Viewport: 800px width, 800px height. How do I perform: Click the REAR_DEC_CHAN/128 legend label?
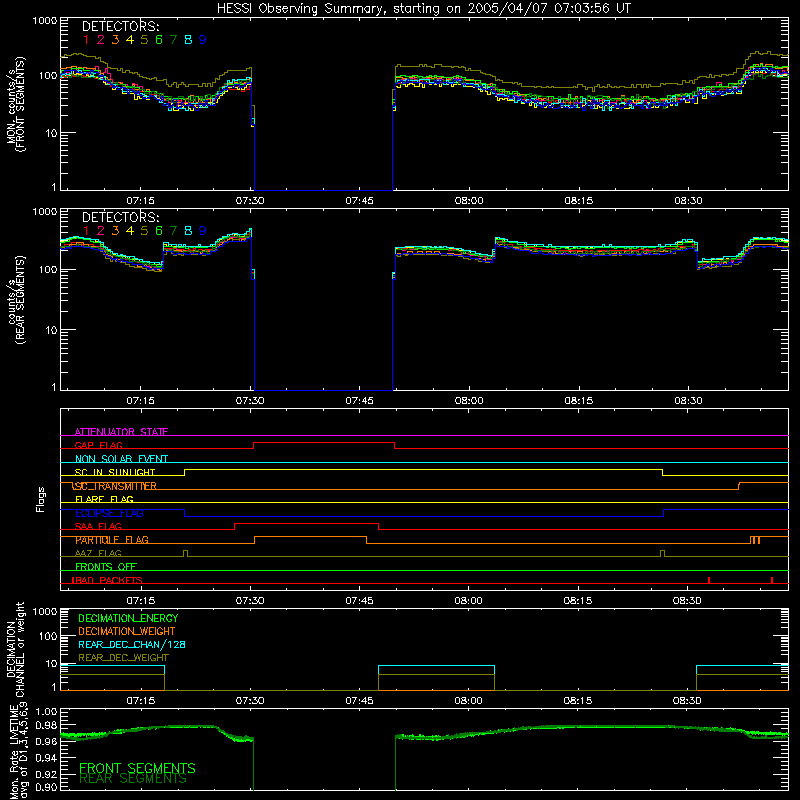pyautogui.click(x=132, y=644)
